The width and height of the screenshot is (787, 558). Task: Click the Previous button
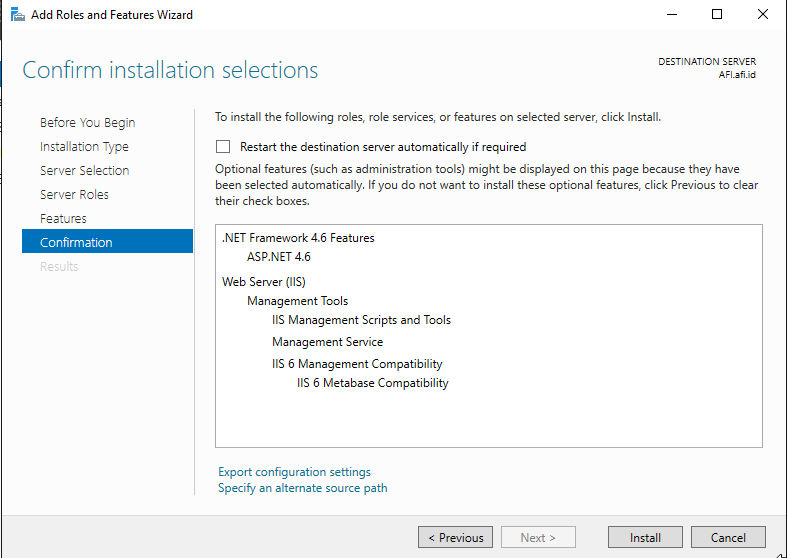click(x=455, y=537)
